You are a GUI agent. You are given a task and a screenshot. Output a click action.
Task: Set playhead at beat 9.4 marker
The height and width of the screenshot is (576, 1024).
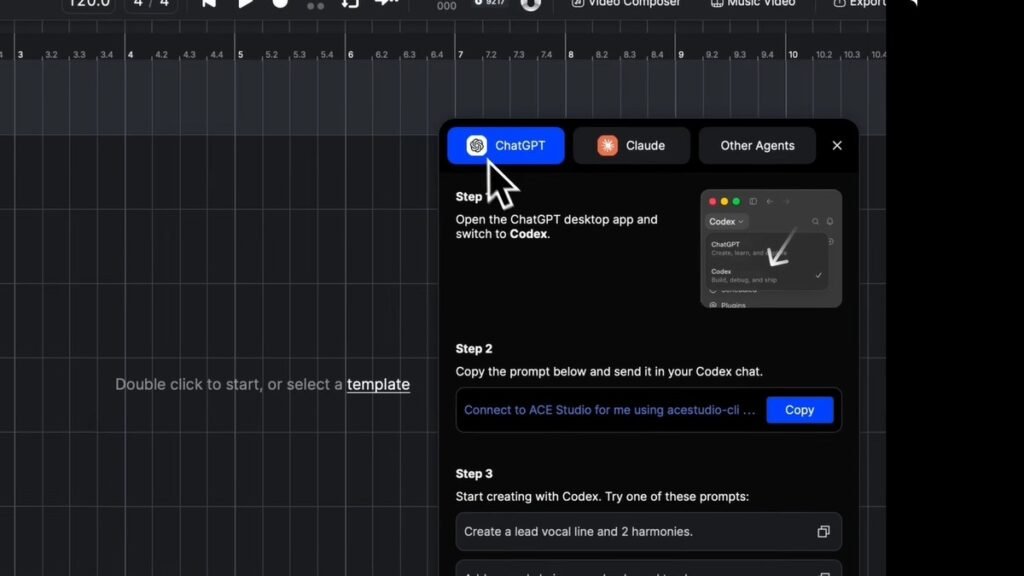coord(767,55)
